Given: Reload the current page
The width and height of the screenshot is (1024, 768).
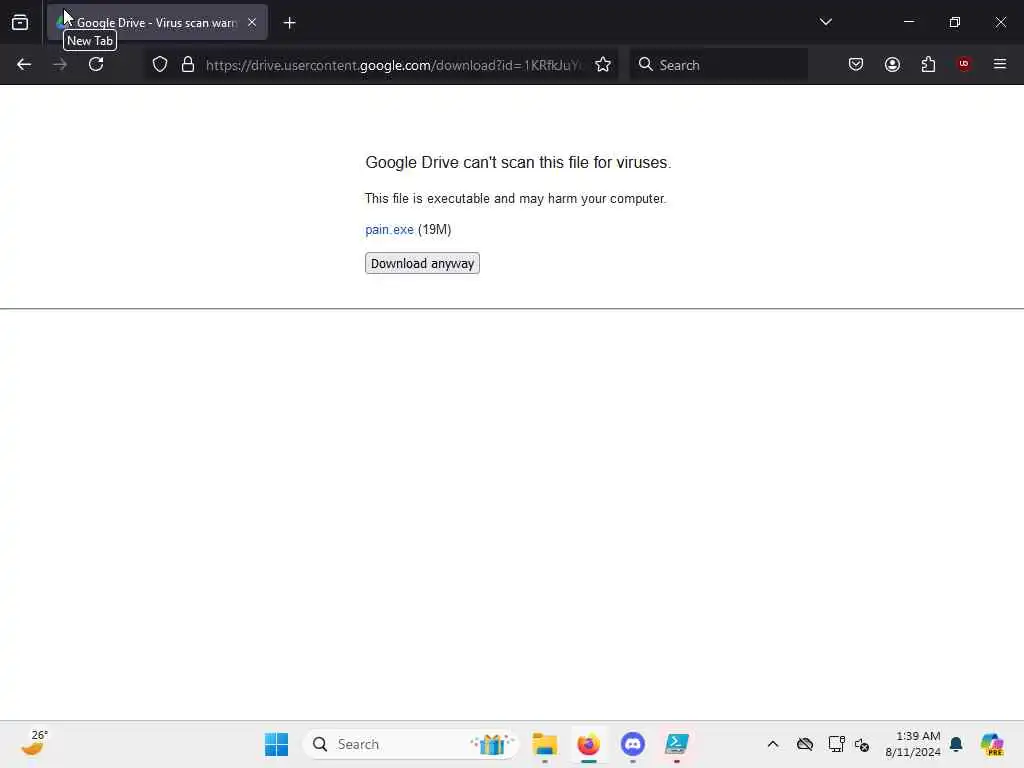Looking at the screenshot, I should click(96, 64).
